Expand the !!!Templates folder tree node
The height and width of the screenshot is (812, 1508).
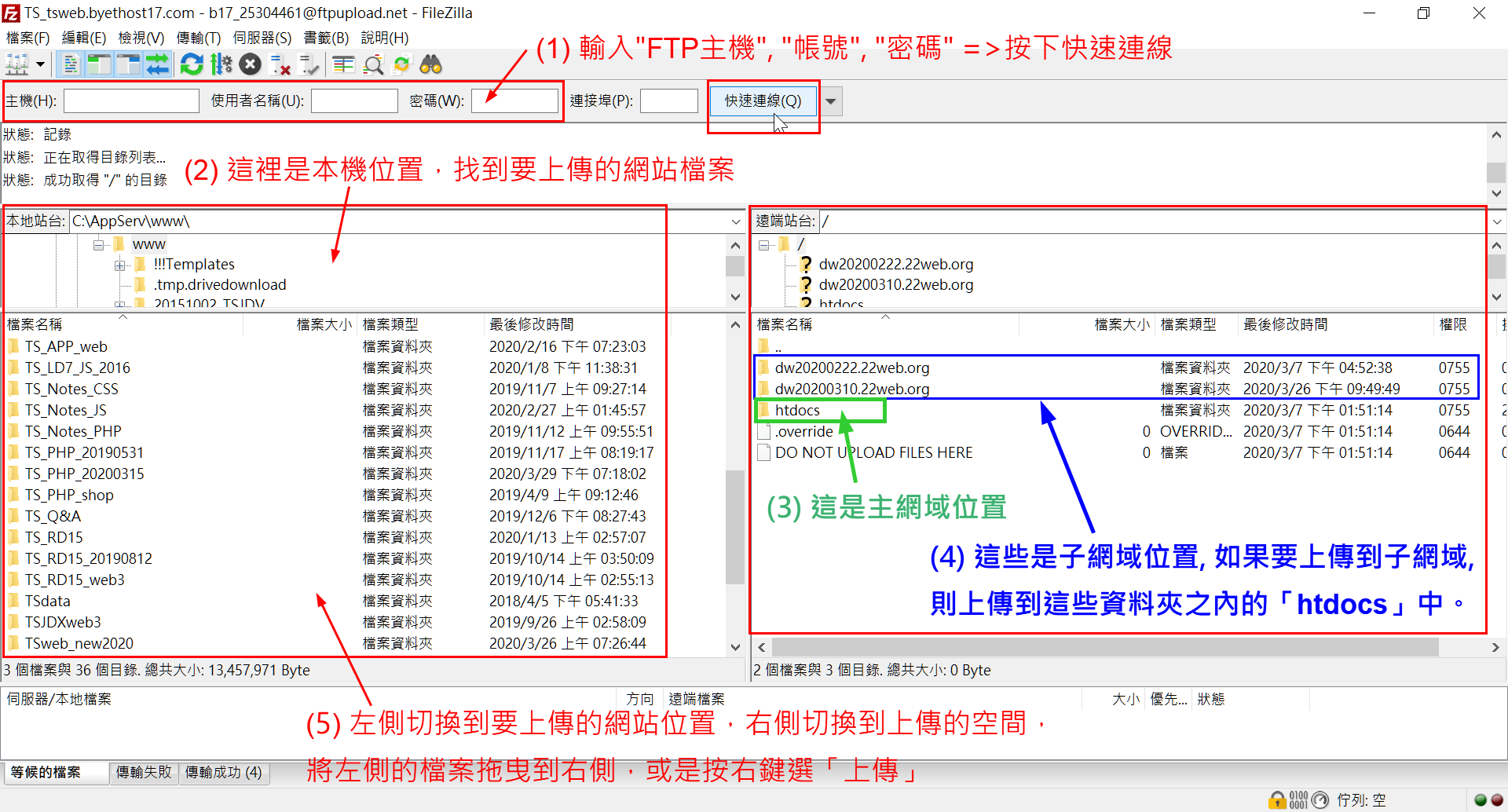point(119,265)
